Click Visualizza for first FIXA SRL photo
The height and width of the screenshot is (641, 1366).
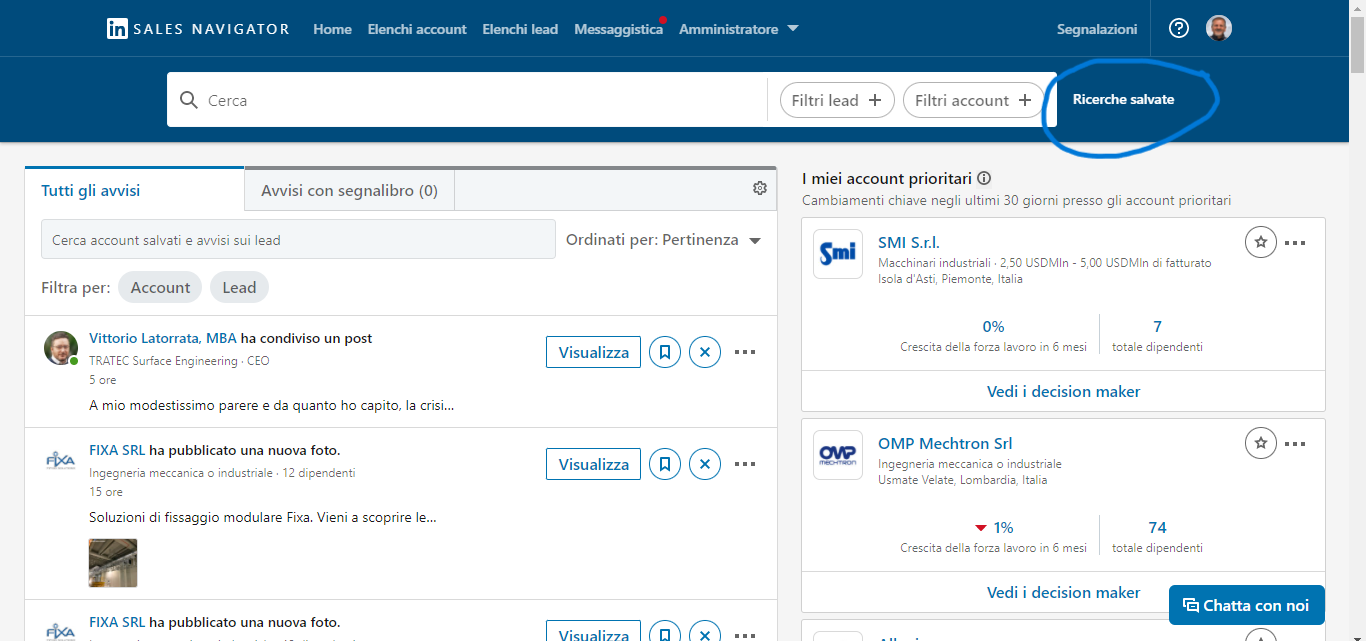pyautogui.click(x=594, y=464)
